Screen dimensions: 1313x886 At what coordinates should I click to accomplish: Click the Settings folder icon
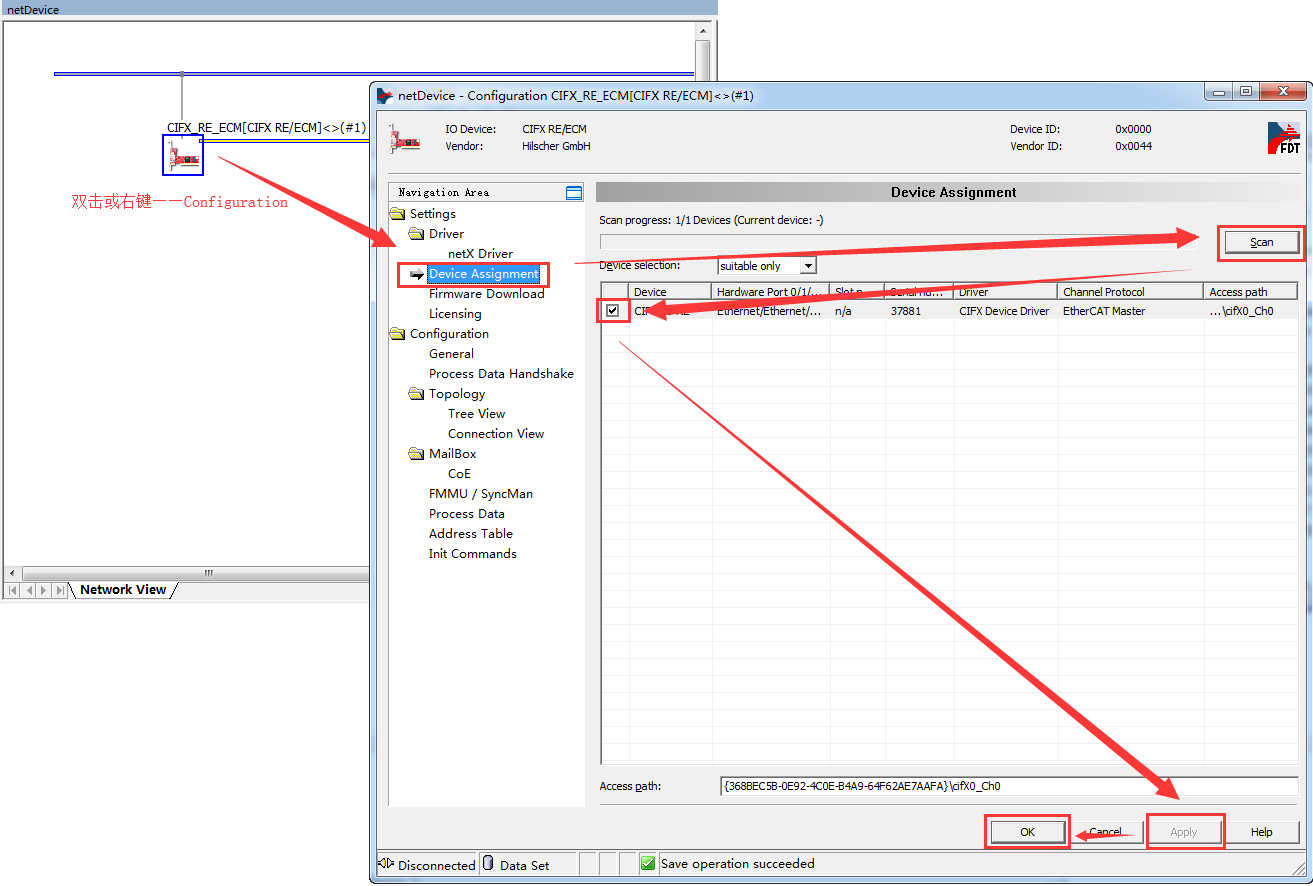coord(398,213)
